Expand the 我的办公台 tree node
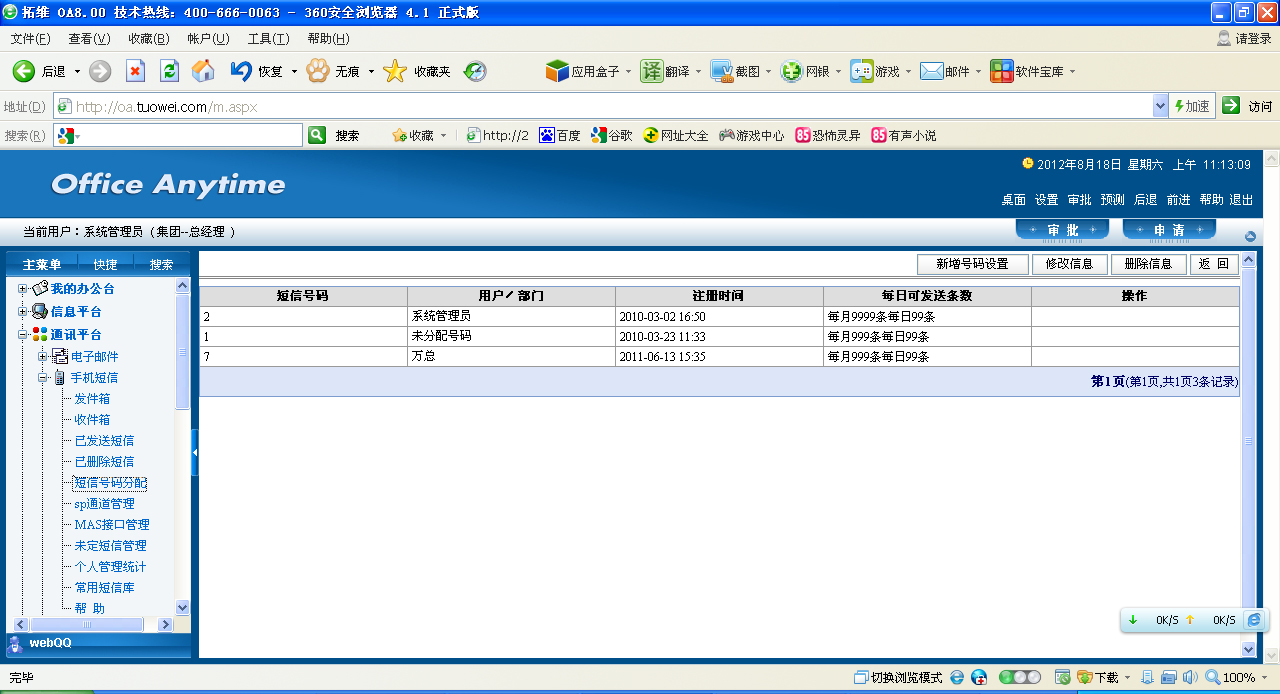 [x=23, y=288]
